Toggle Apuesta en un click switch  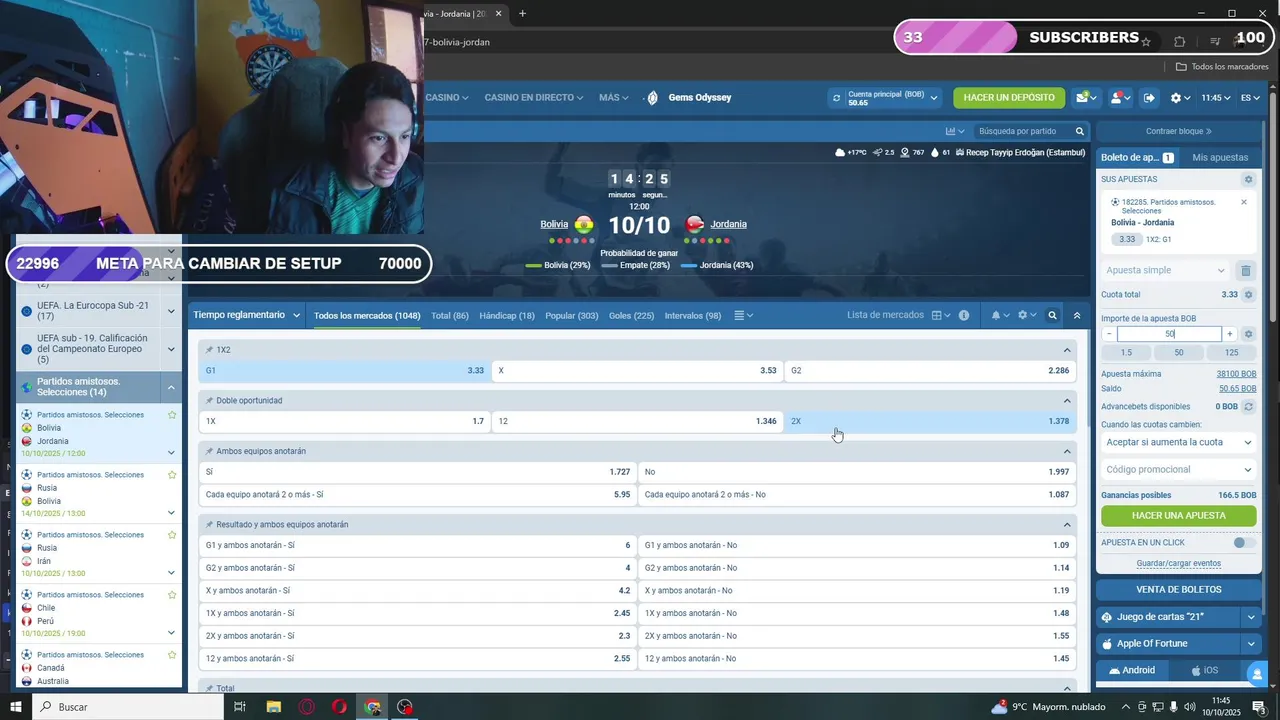[1244, 543]
